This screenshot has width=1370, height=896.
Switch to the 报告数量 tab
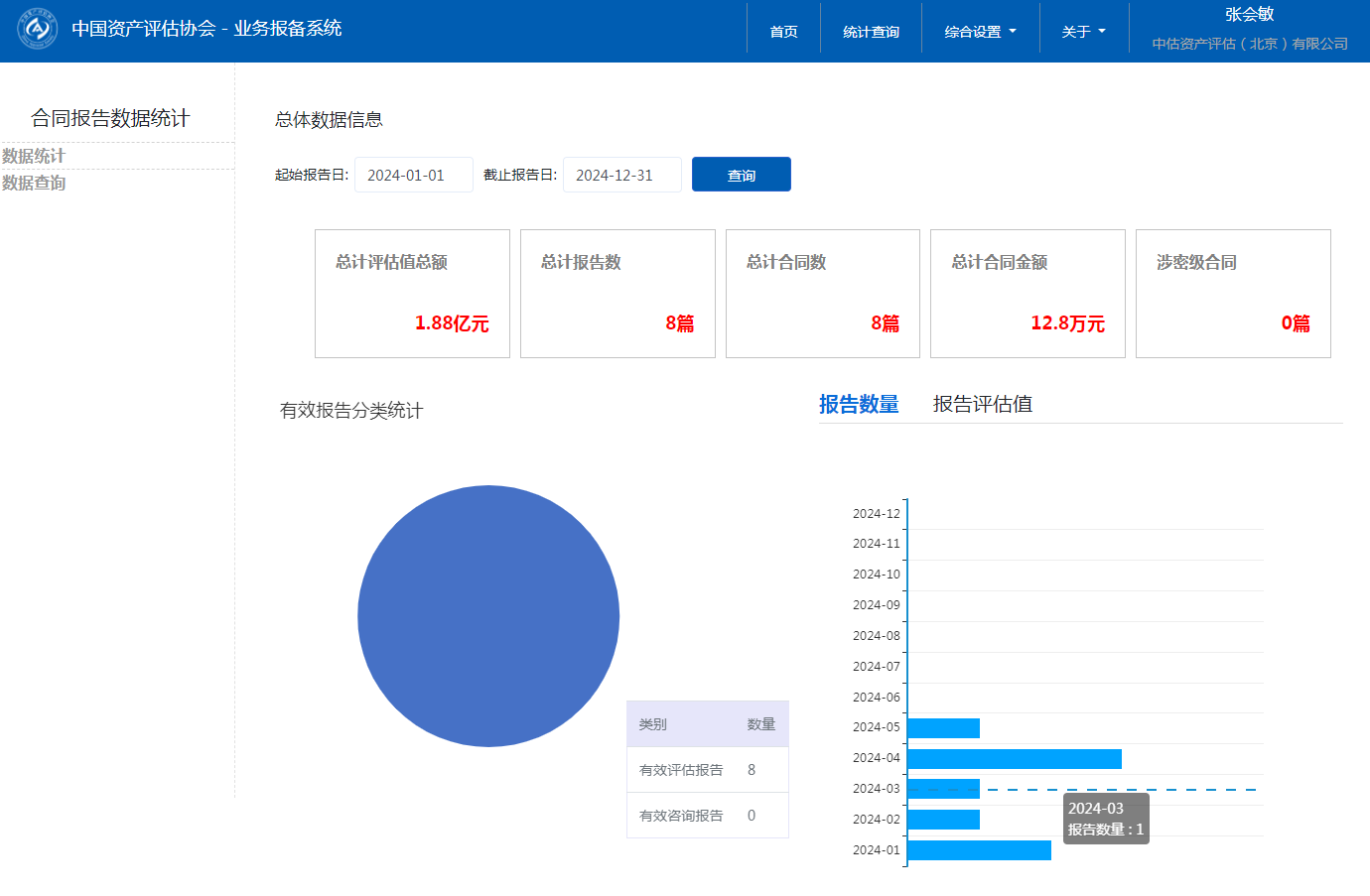tap(859, 404)
